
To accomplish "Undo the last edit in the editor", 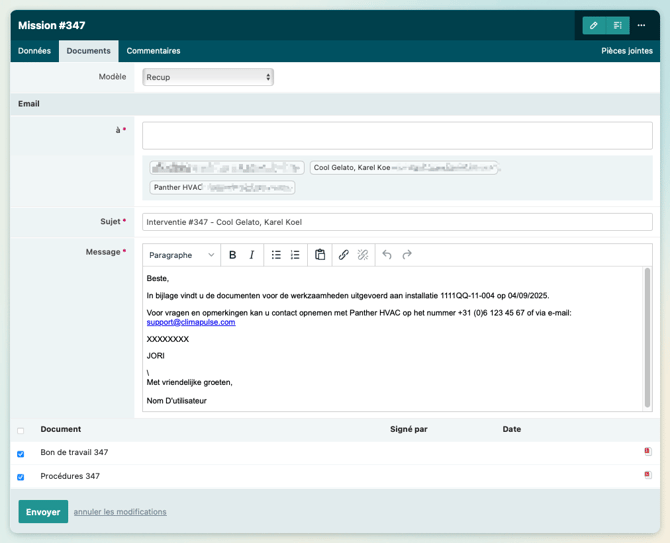I will pyautogui.click(x=387, y=255).
